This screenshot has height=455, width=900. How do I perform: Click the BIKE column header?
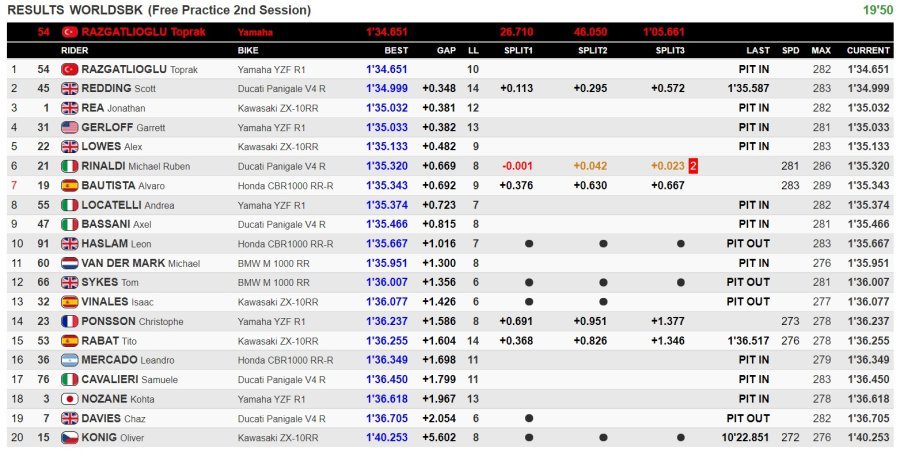tap(248, 50)
